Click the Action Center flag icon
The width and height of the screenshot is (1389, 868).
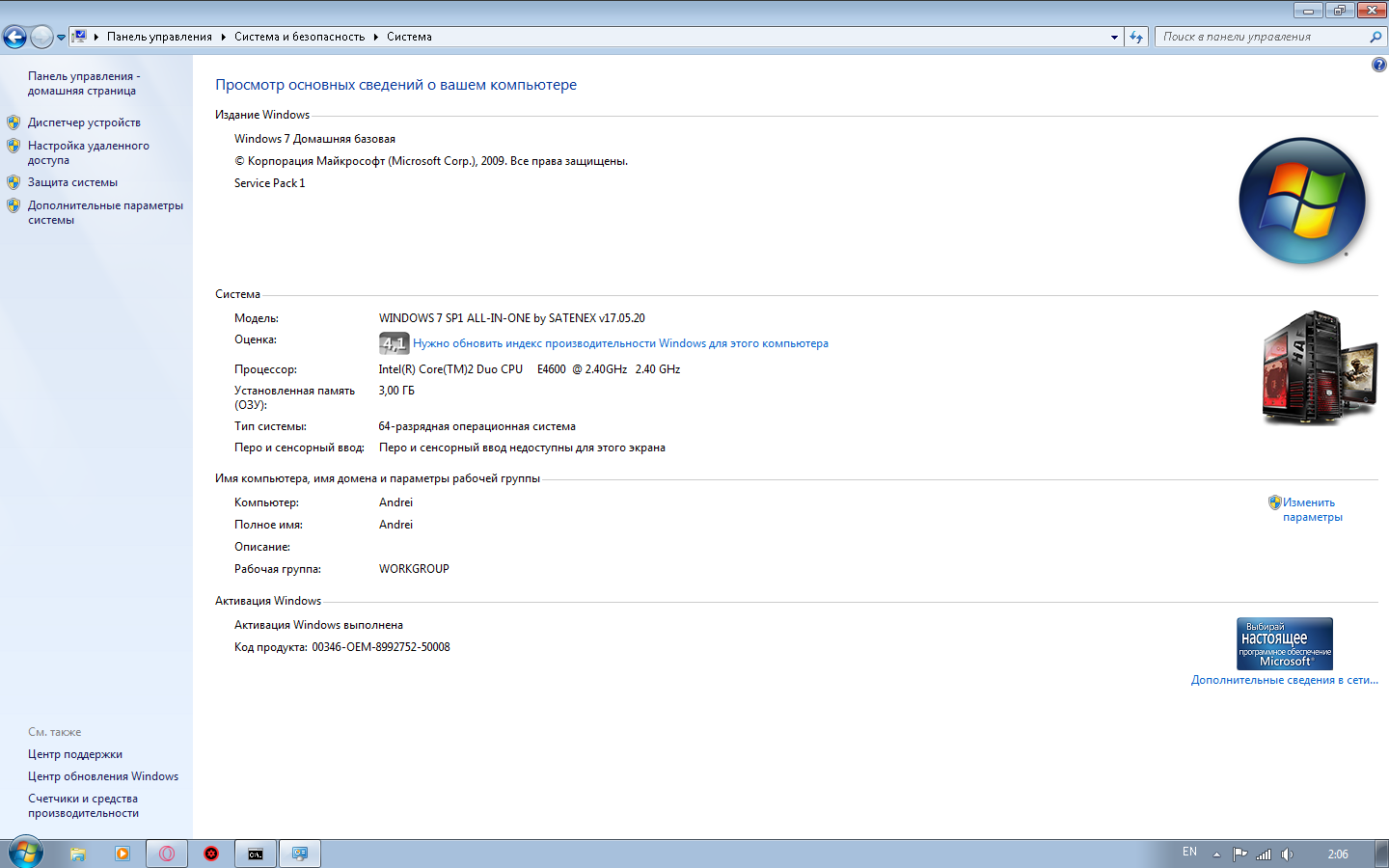(1240, 854)
